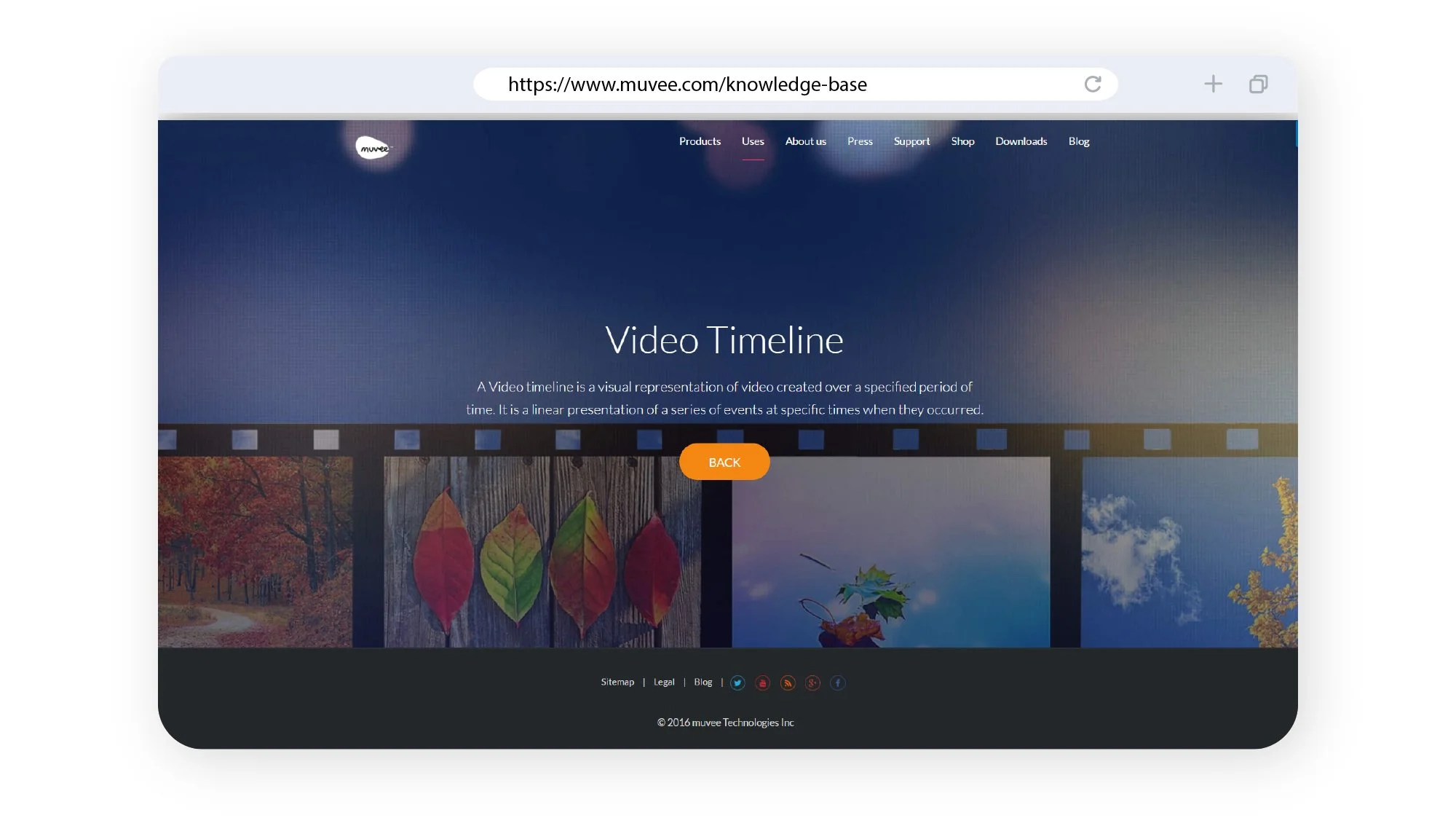Show all tabs overview icon

[x=1258, y=84]
